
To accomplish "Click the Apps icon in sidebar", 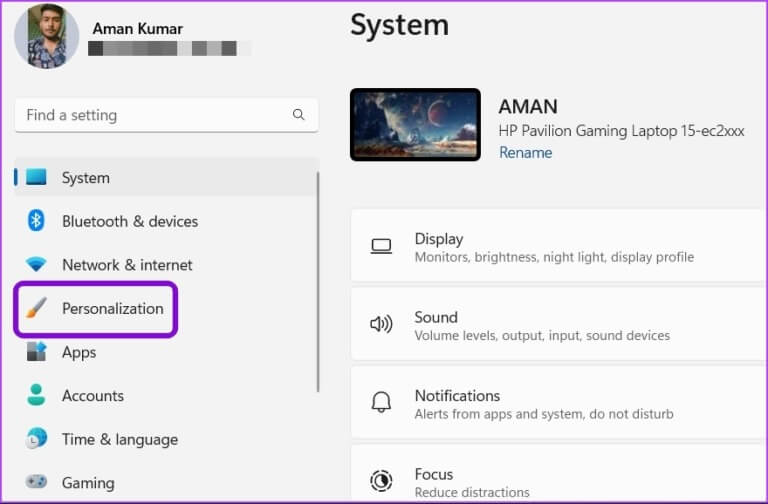I will click(36, 351).
